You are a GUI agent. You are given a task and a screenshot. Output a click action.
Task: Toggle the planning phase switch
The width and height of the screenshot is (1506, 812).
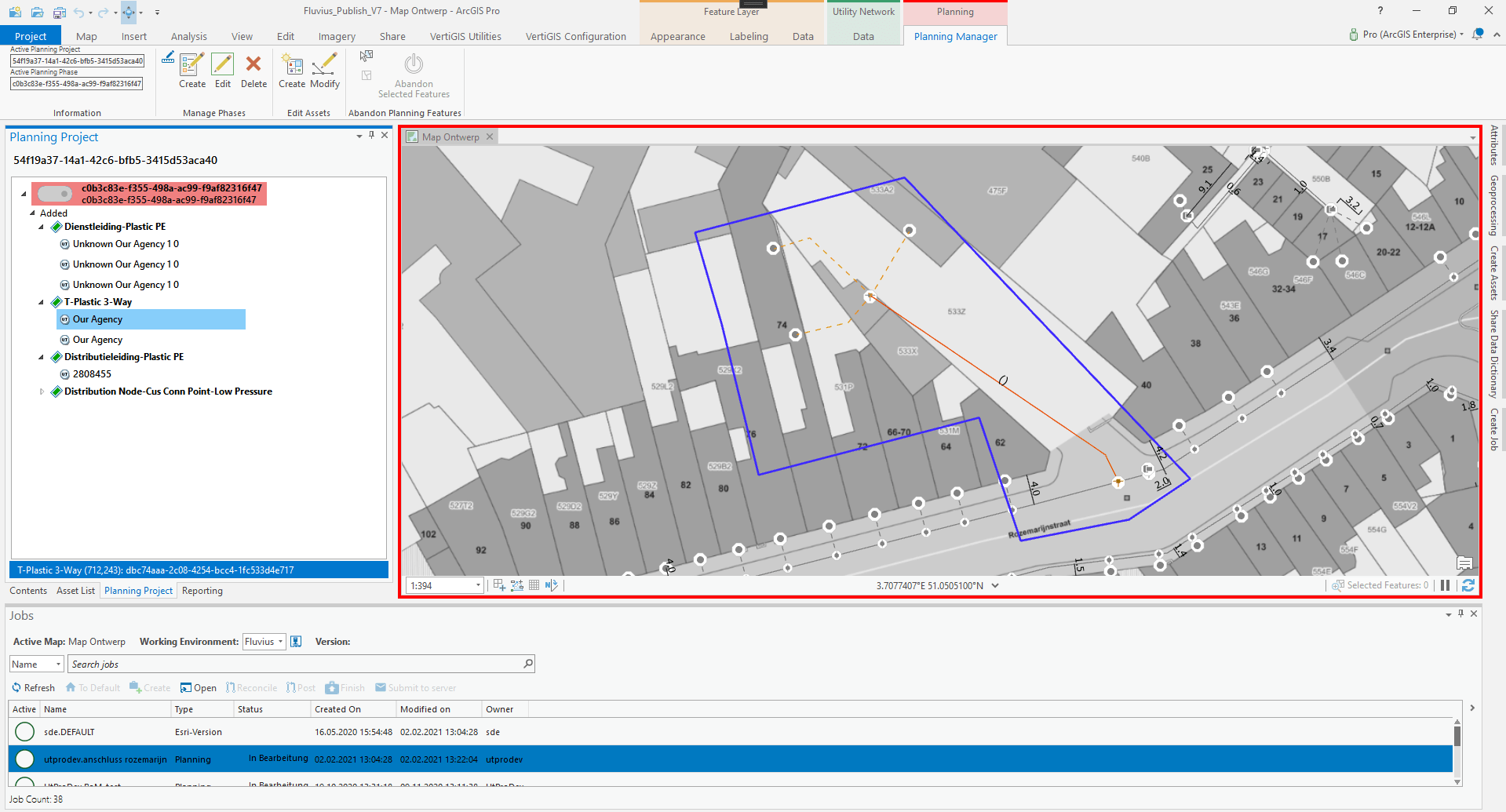(55, 193)
